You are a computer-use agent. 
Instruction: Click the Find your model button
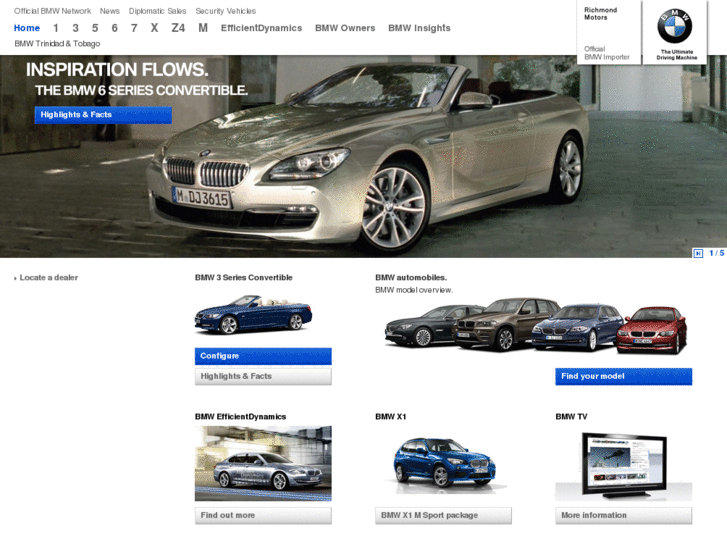[x=624, y=376]
